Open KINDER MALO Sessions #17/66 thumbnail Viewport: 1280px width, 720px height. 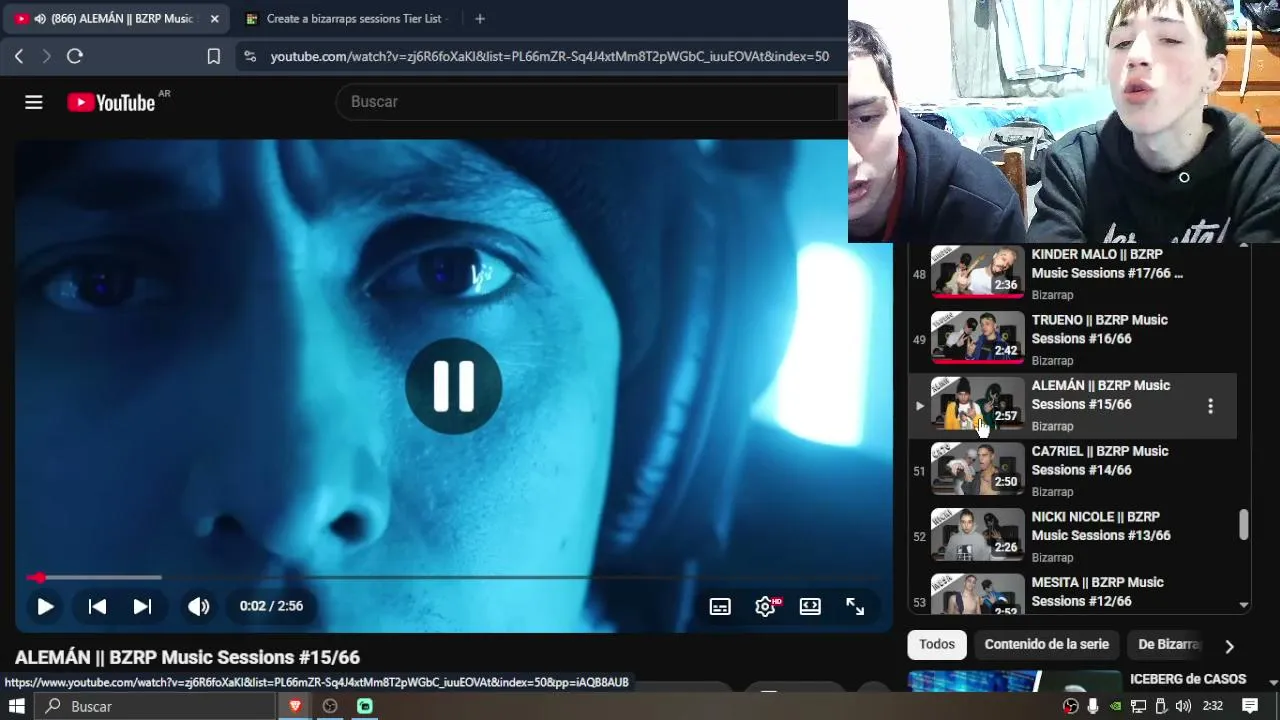[x=978, y=271]
